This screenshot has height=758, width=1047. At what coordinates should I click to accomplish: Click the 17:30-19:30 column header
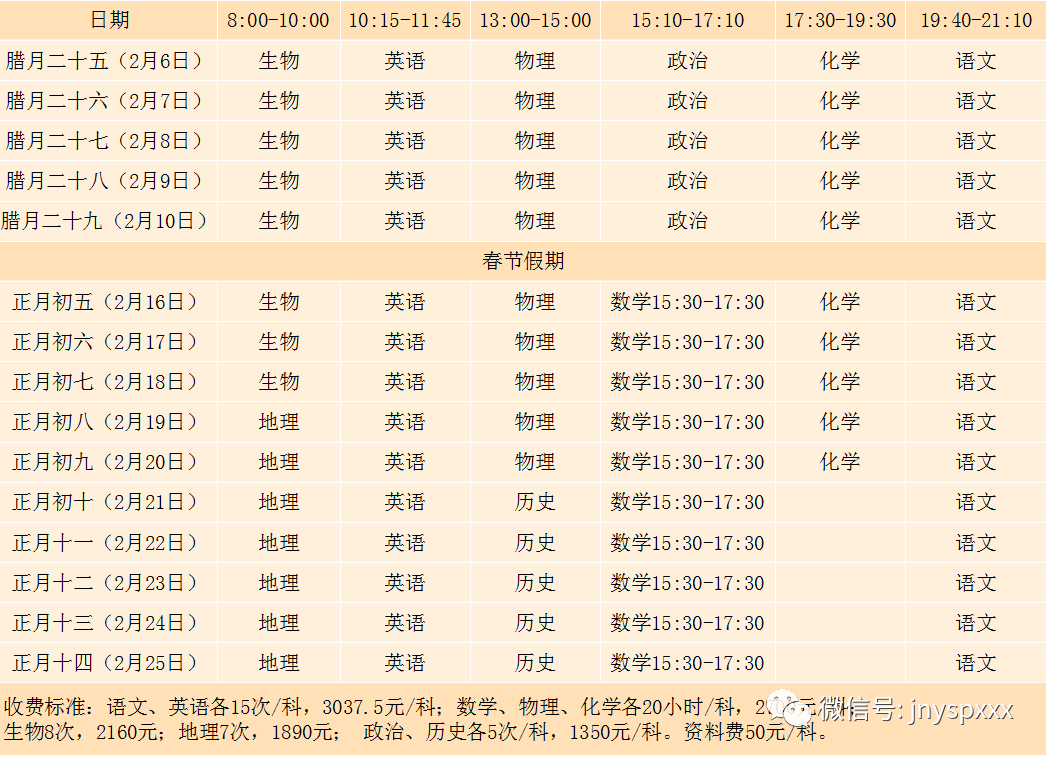coord(840,20)
